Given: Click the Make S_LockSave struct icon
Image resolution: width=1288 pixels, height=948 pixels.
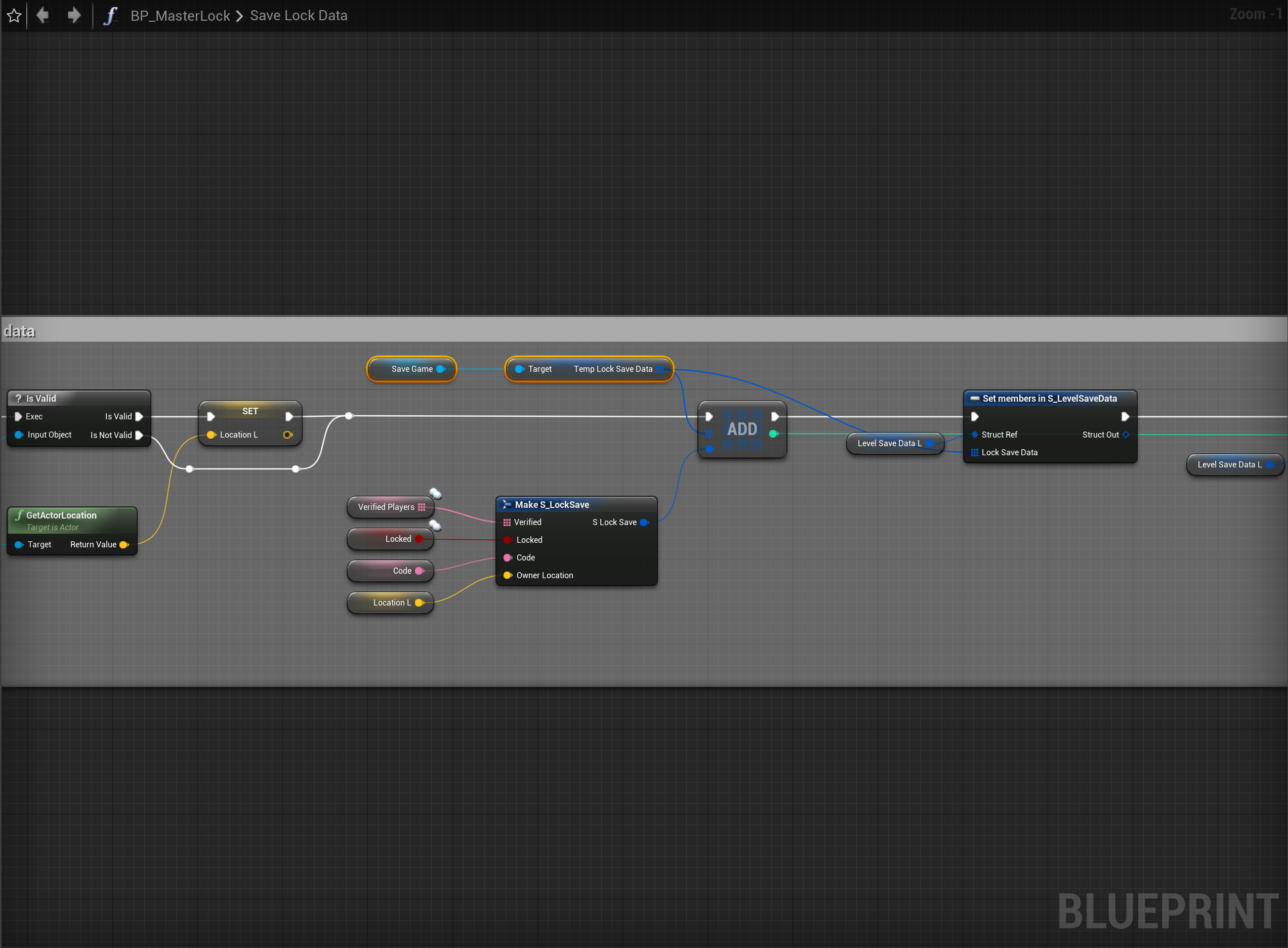Looking at the screenshot, I should 506,504.
